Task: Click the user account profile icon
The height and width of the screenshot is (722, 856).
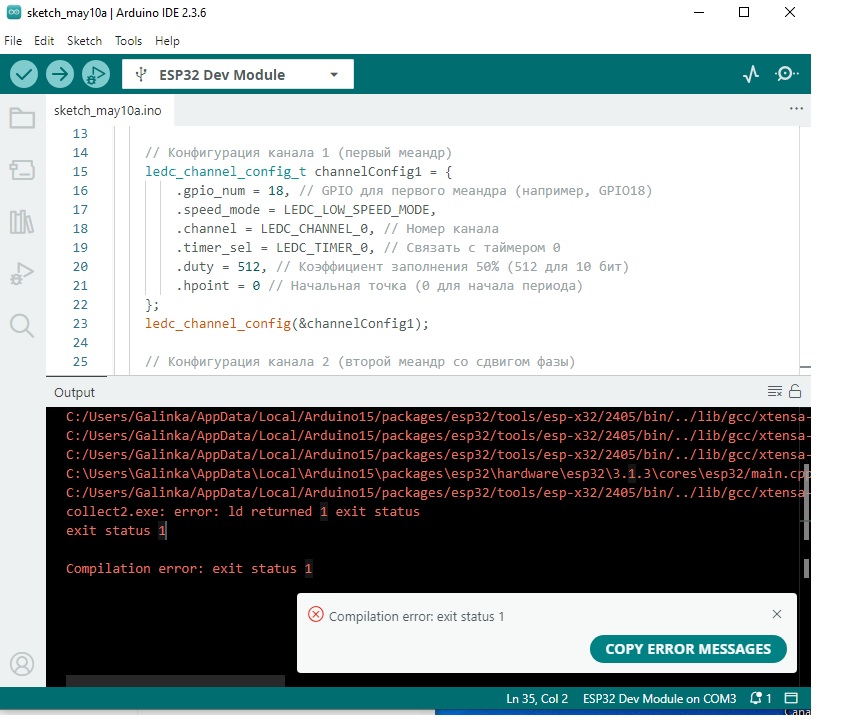Action: [22, 664]
